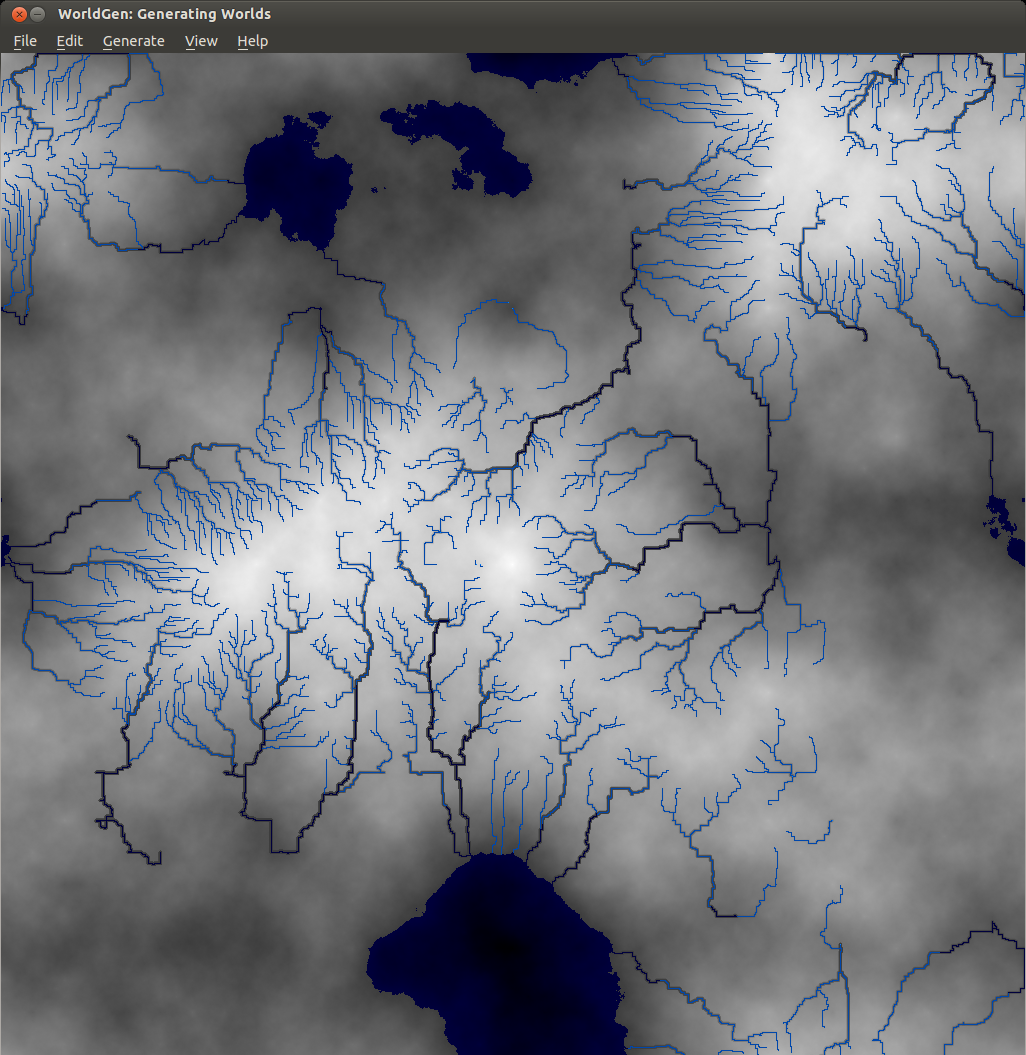Click the dark river's end in lower left
Viewport: 1026px width, 1055px height.
point(158,860)
